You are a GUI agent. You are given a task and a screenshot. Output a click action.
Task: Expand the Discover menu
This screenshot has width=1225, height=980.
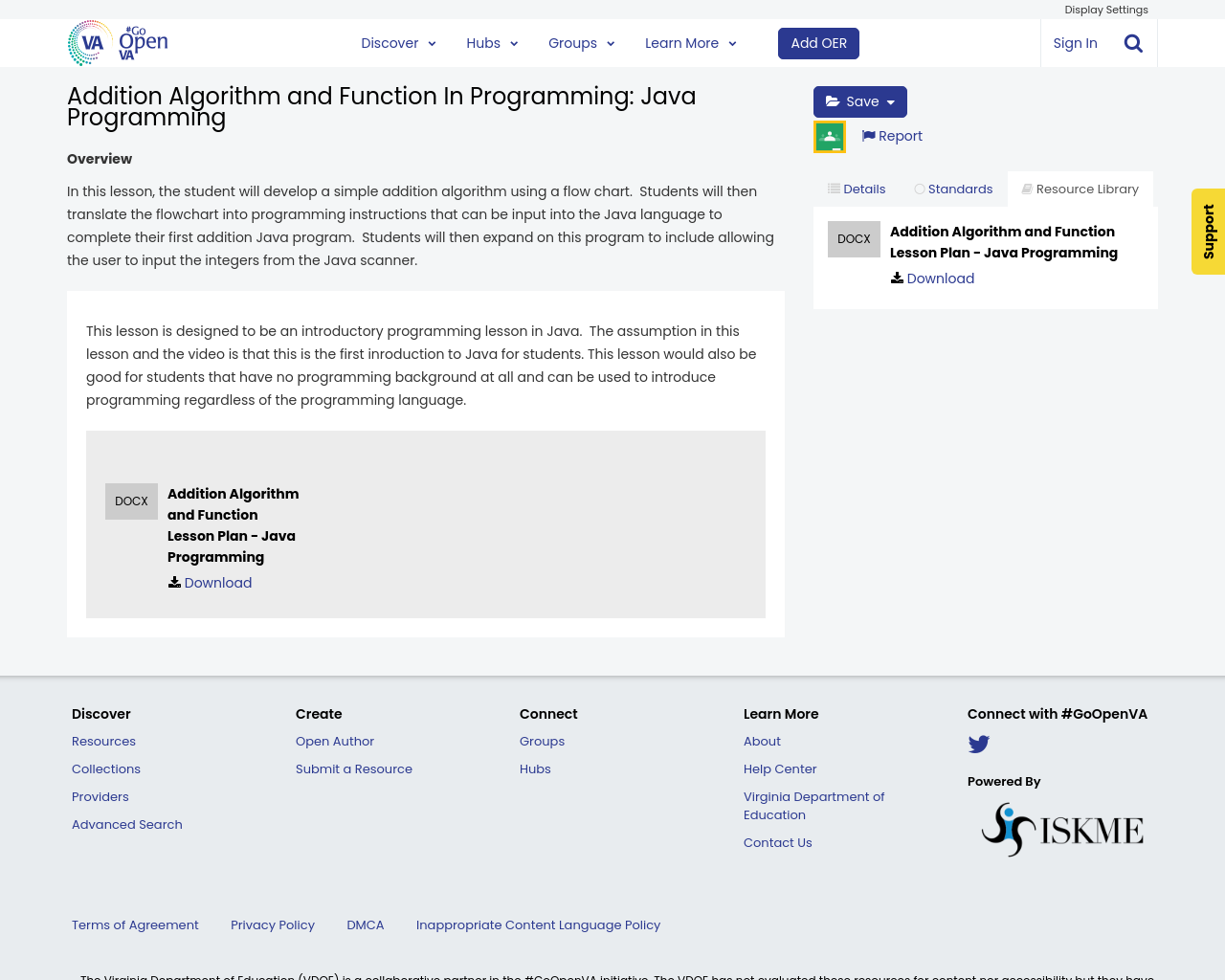(x=398, y=43)
